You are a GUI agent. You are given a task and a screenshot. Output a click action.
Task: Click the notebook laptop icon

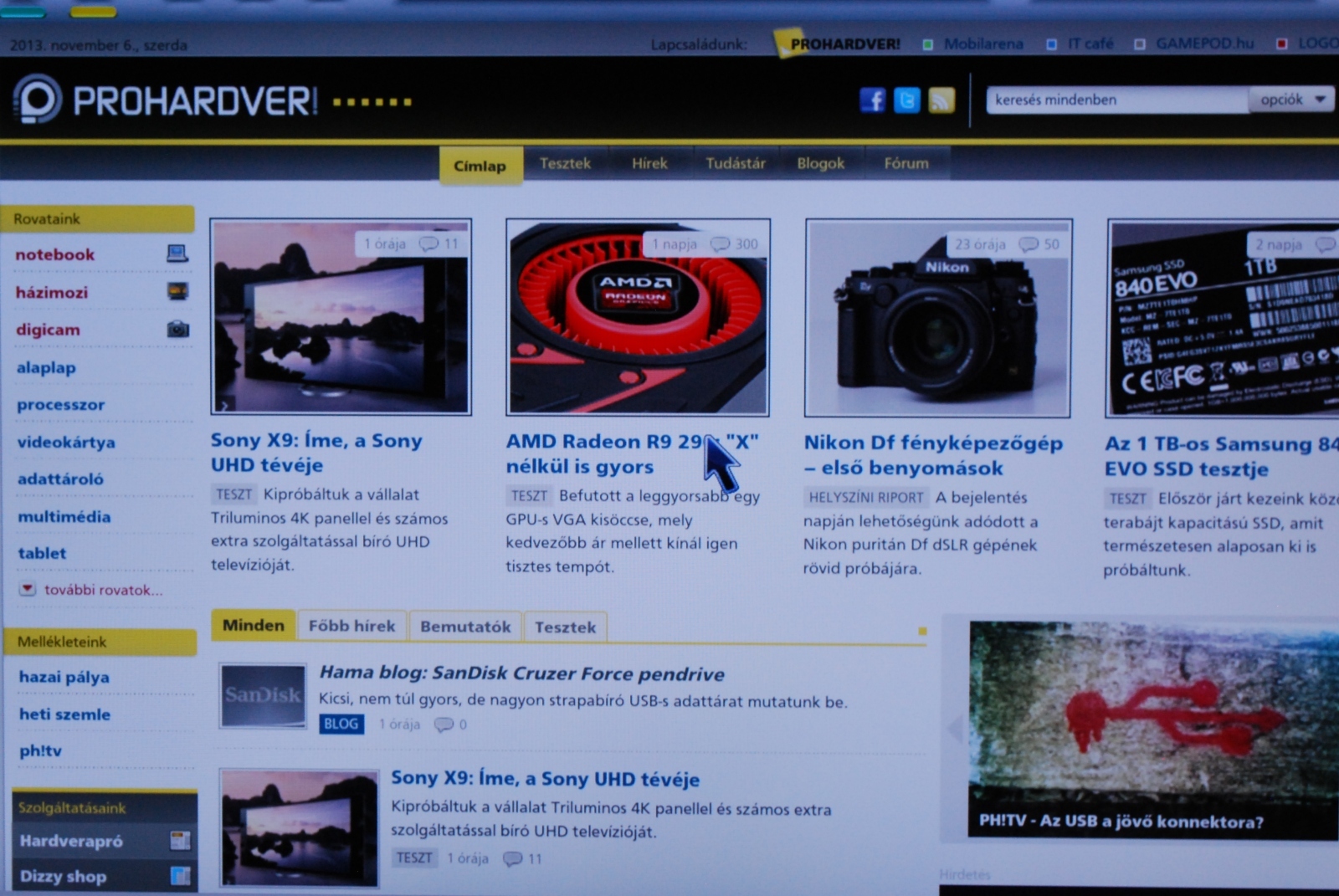click(x=177, y=253)
